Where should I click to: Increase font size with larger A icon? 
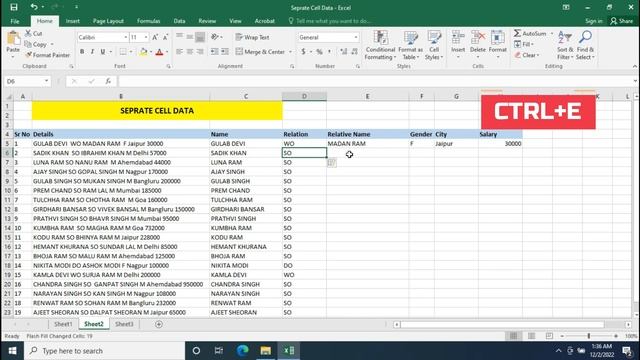tap(155, 37)
